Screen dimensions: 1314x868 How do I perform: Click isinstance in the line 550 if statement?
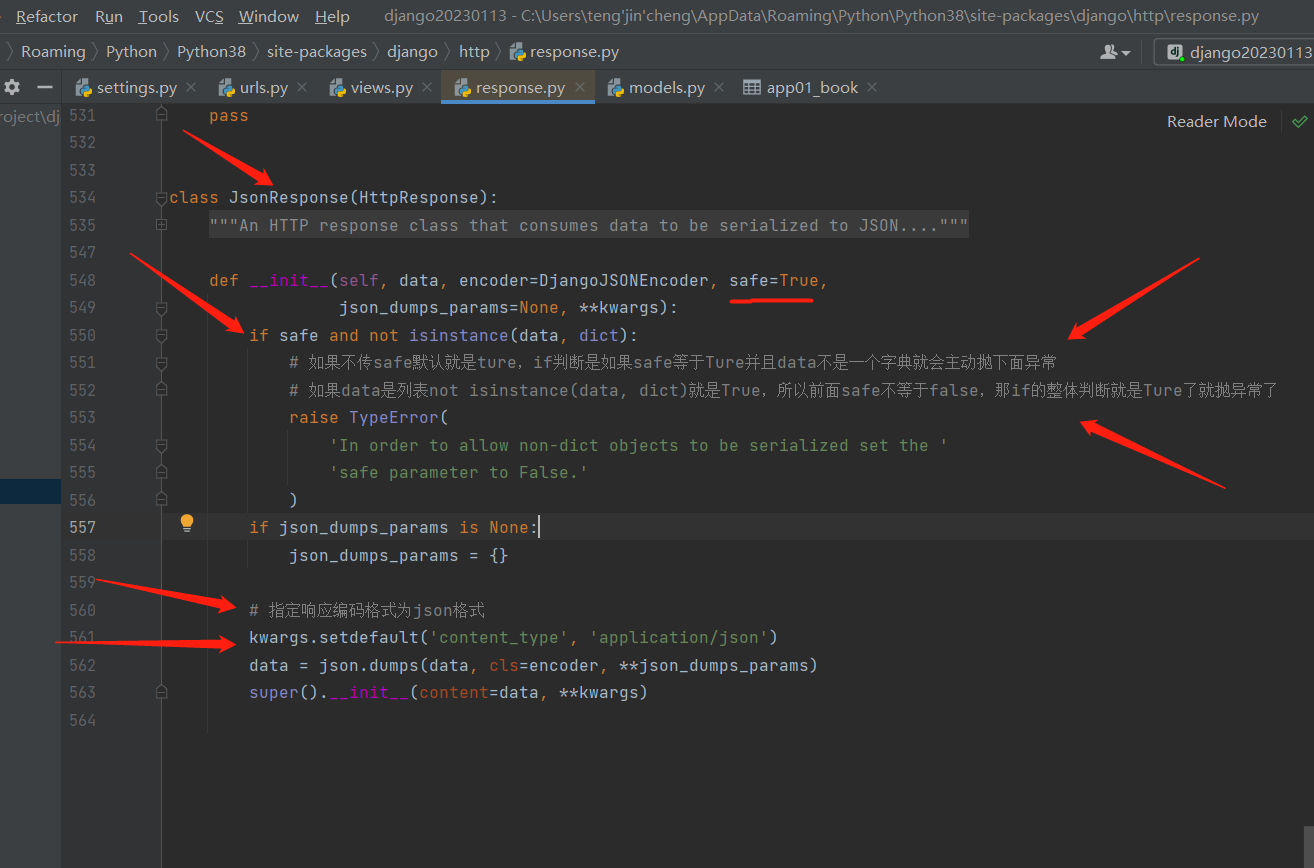click(459, 336)
